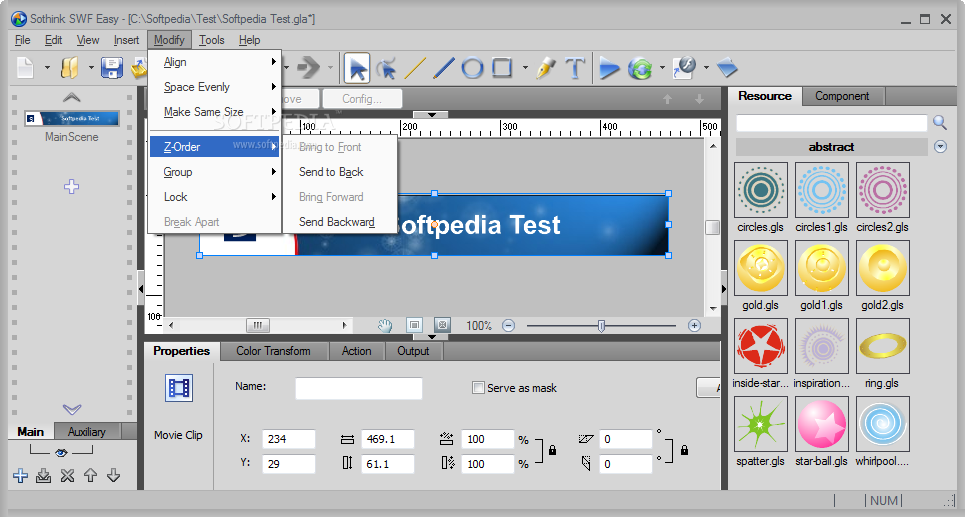Switch to the Component tab
Viewport: 965px width, 517px height.
(842, 96)
